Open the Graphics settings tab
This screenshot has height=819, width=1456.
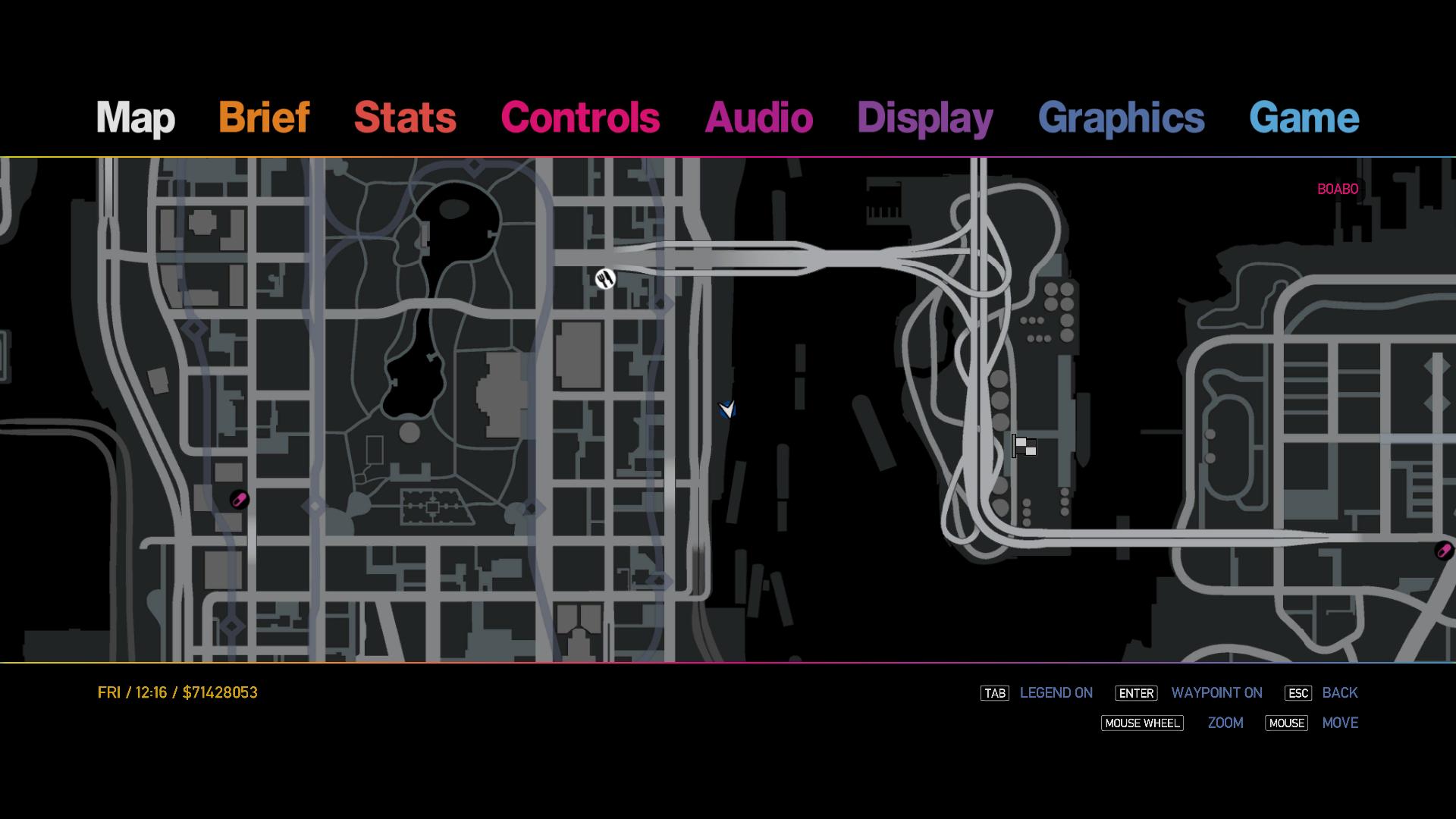pyautogui.click(x=1121, y=119)
